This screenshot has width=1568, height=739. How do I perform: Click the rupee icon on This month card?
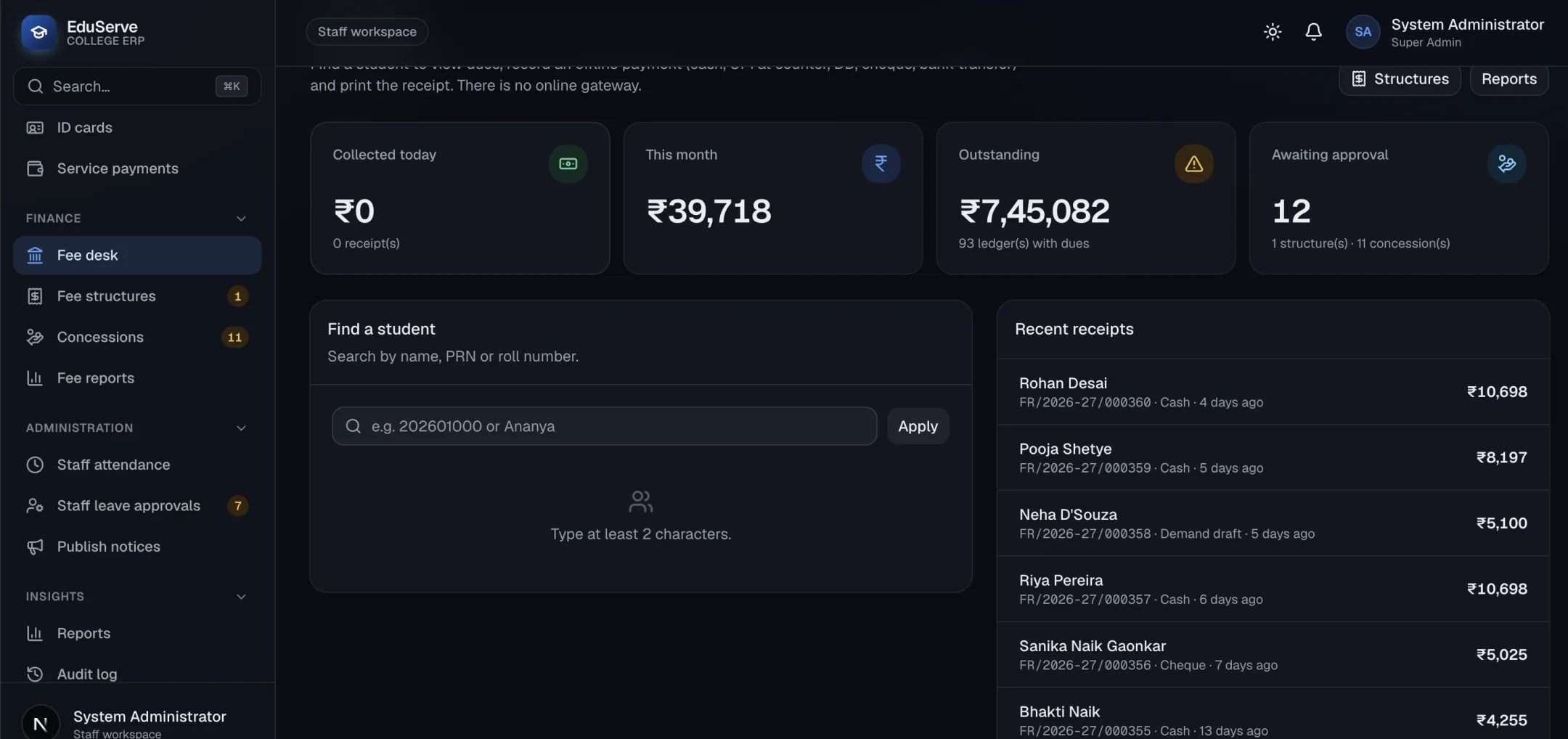coord(881,163)
